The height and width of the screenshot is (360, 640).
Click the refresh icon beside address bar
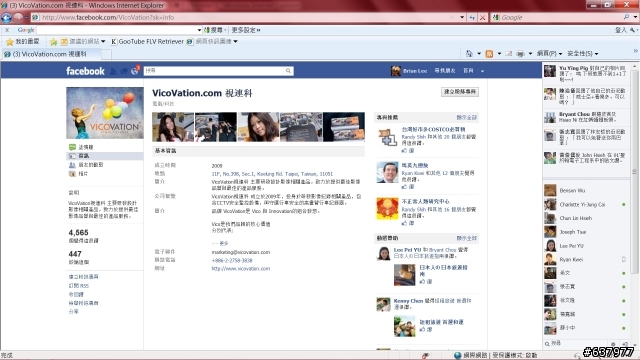pyautogui.click(x=472, y=18)
